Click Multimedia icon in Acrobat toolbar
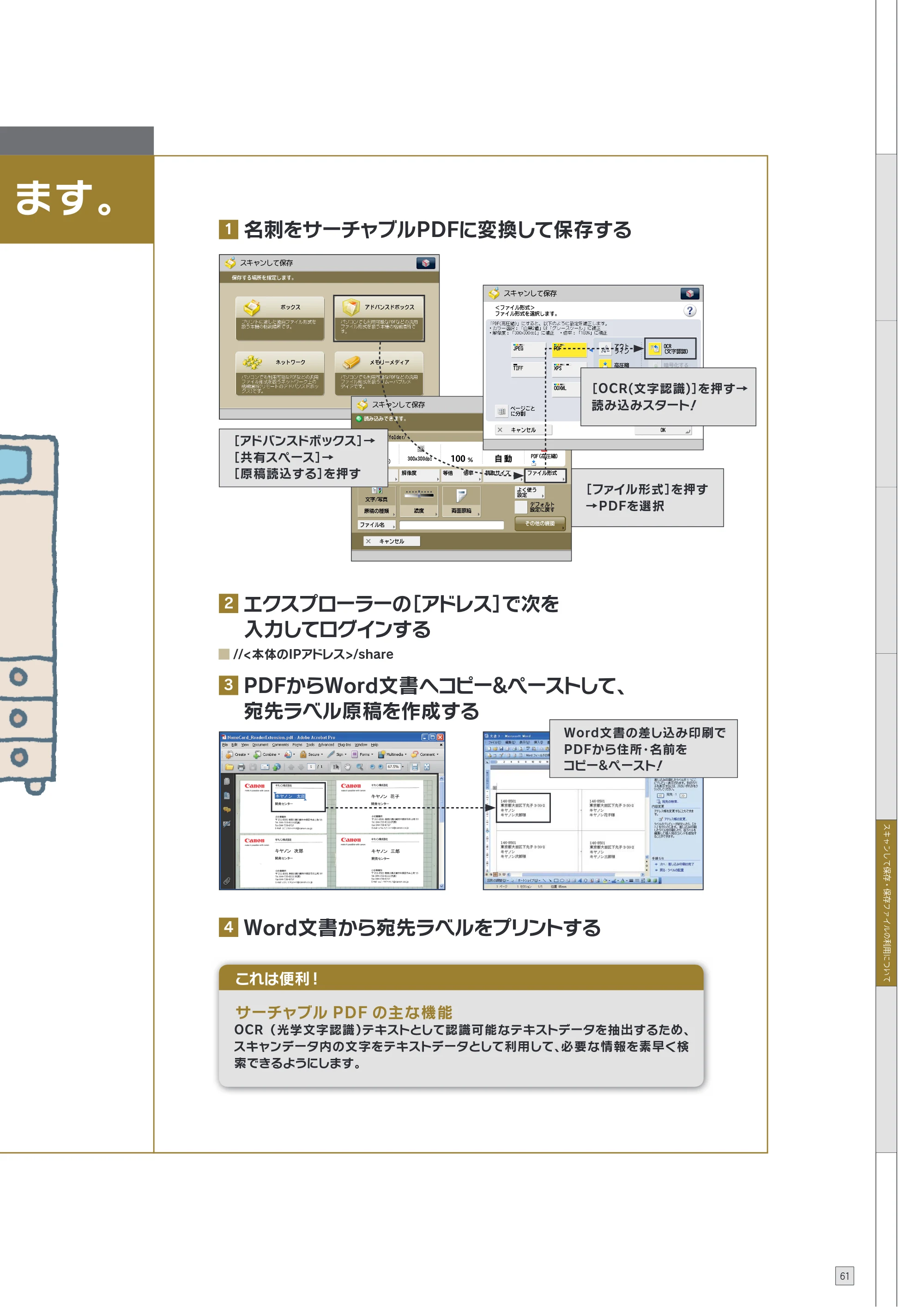 [381, 755]
